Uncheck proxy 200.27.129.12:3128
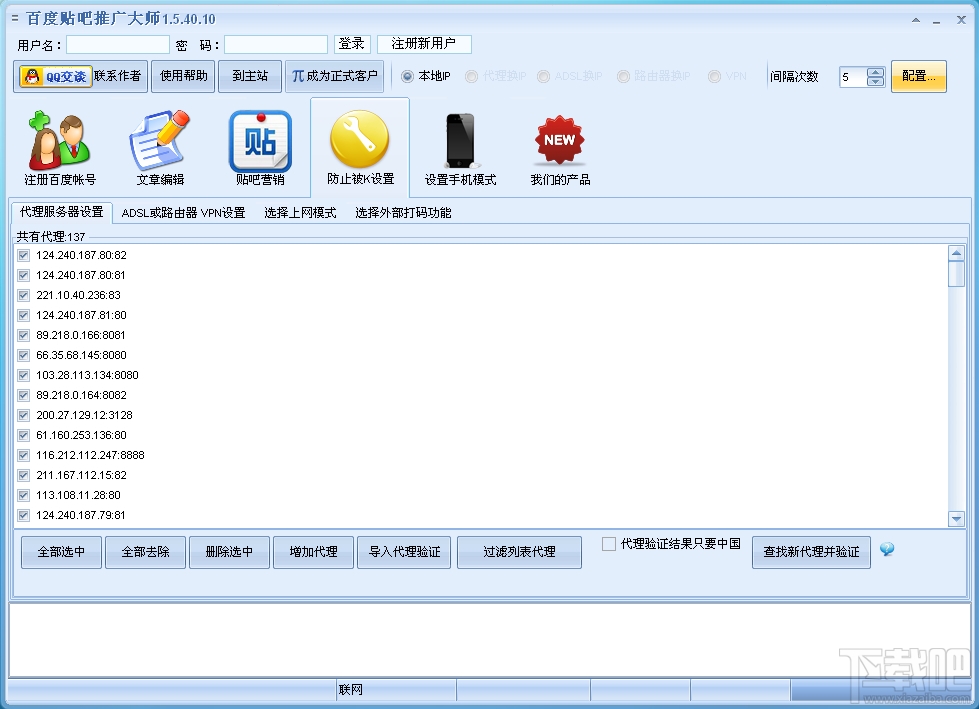The image size is (979, 709). (24, 415)
